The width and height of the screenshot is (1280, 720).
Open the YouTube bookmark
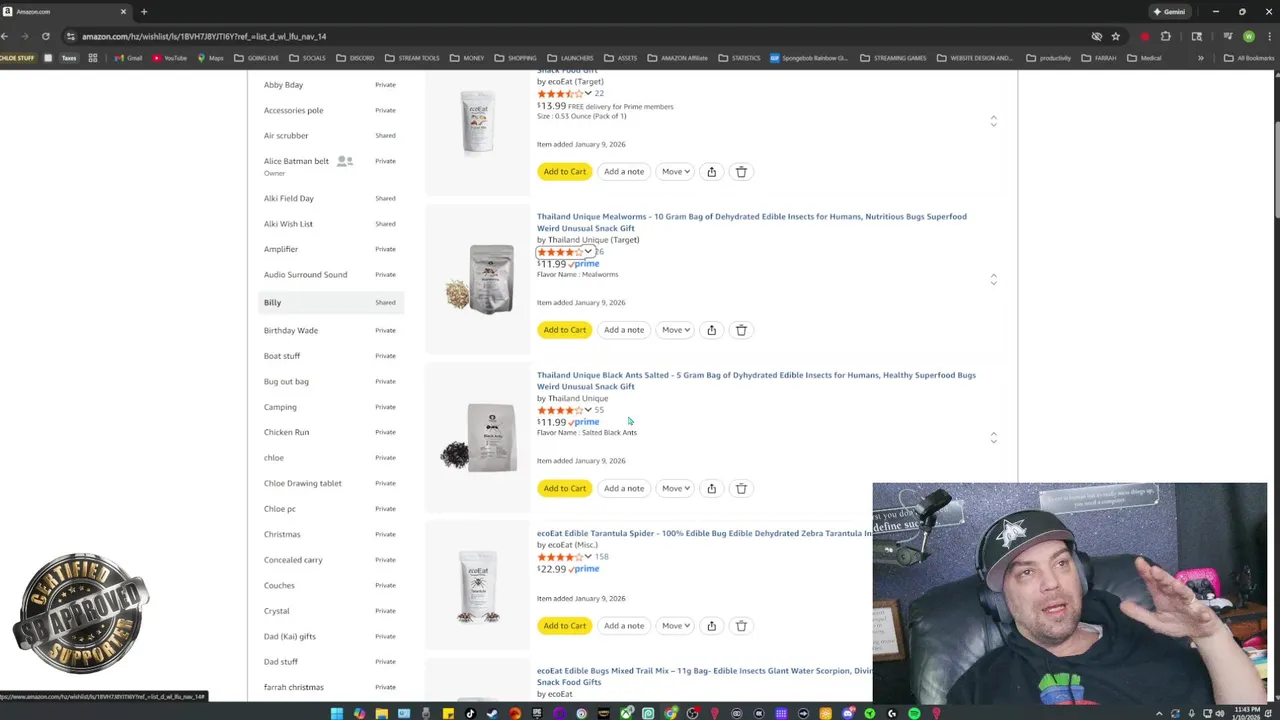point(170,58)
